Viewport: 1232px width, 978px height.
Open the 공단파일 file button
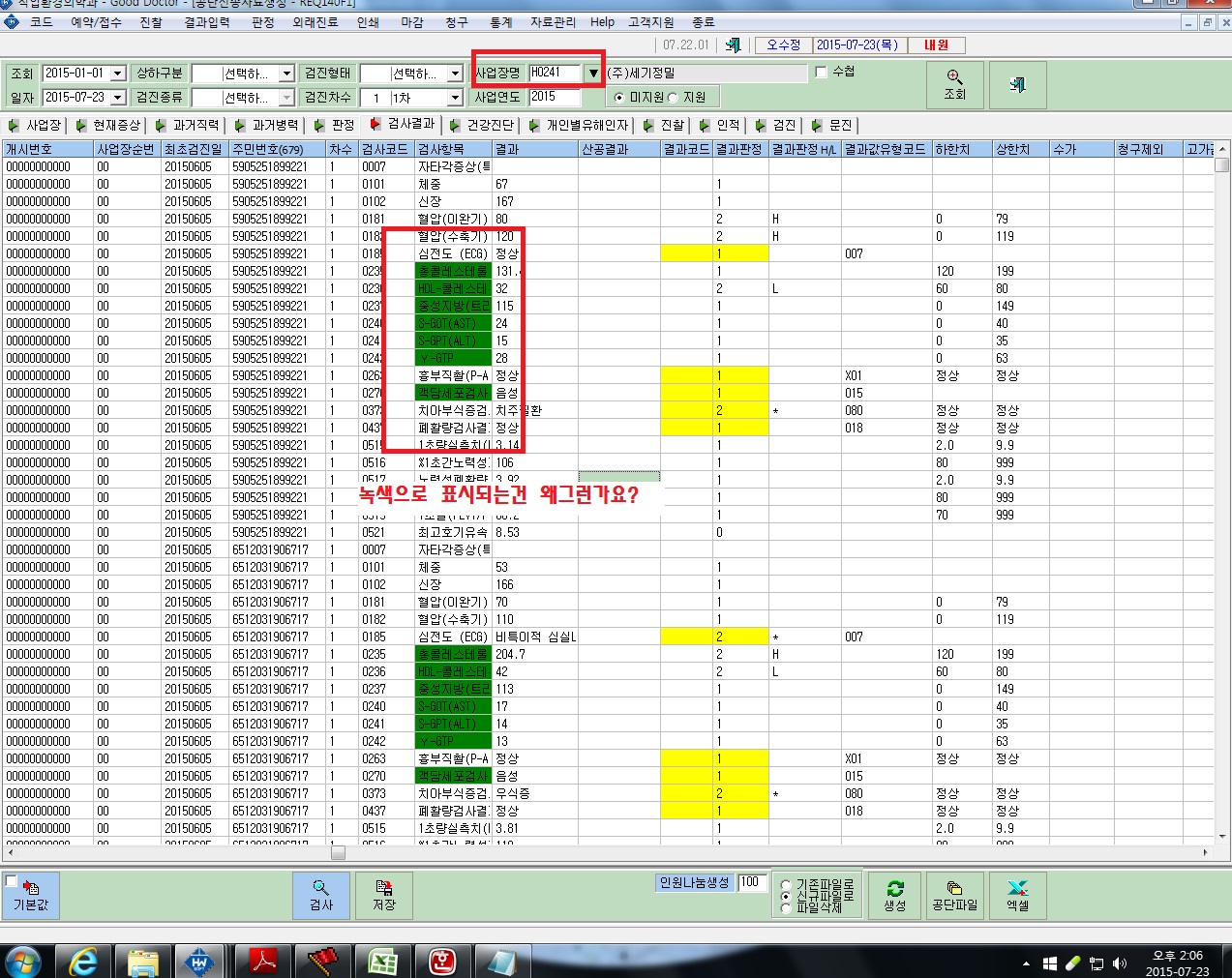coord(954,895)
